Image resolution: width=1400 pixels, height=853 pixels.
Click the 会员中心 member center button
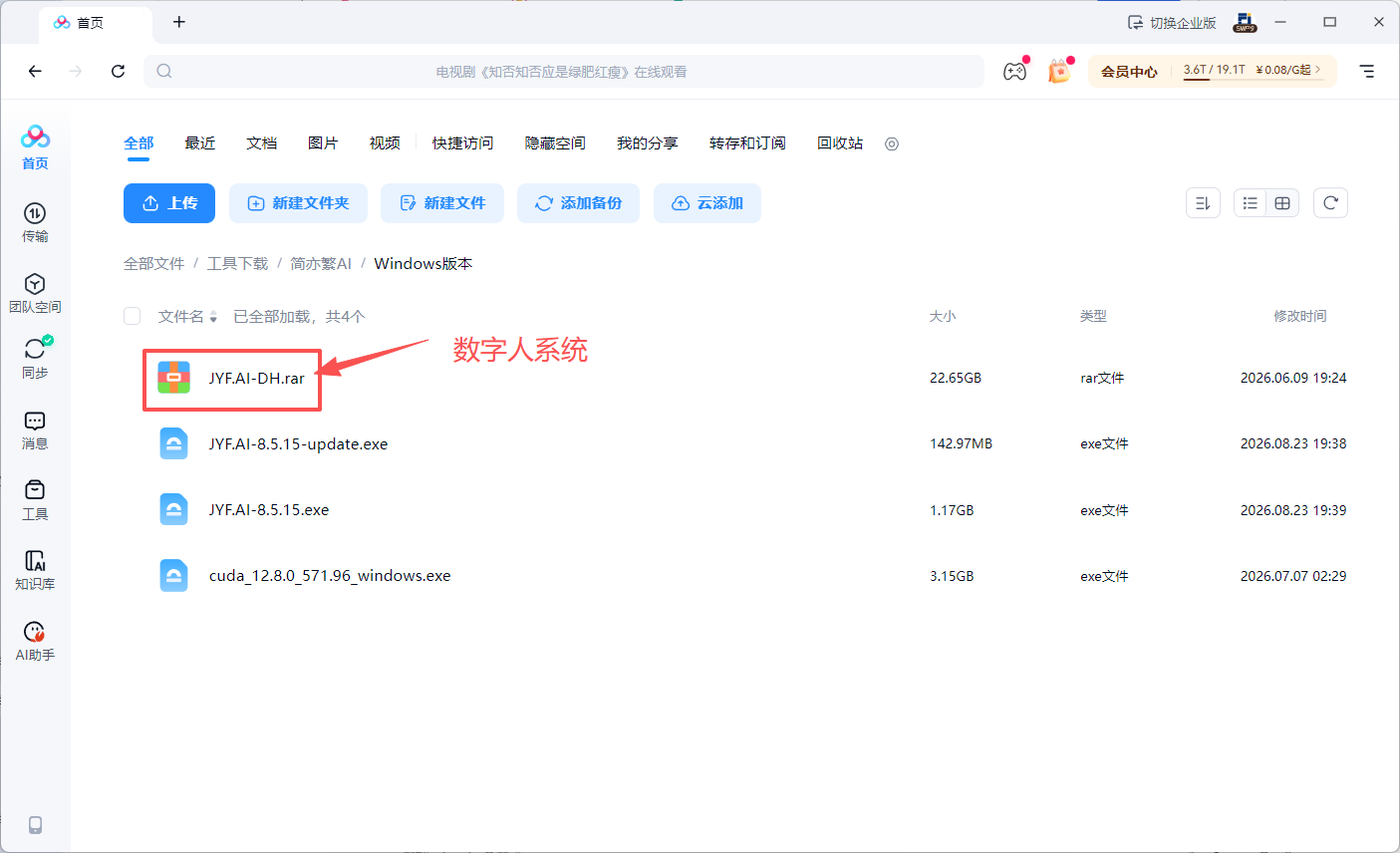tap(1129, 71)
